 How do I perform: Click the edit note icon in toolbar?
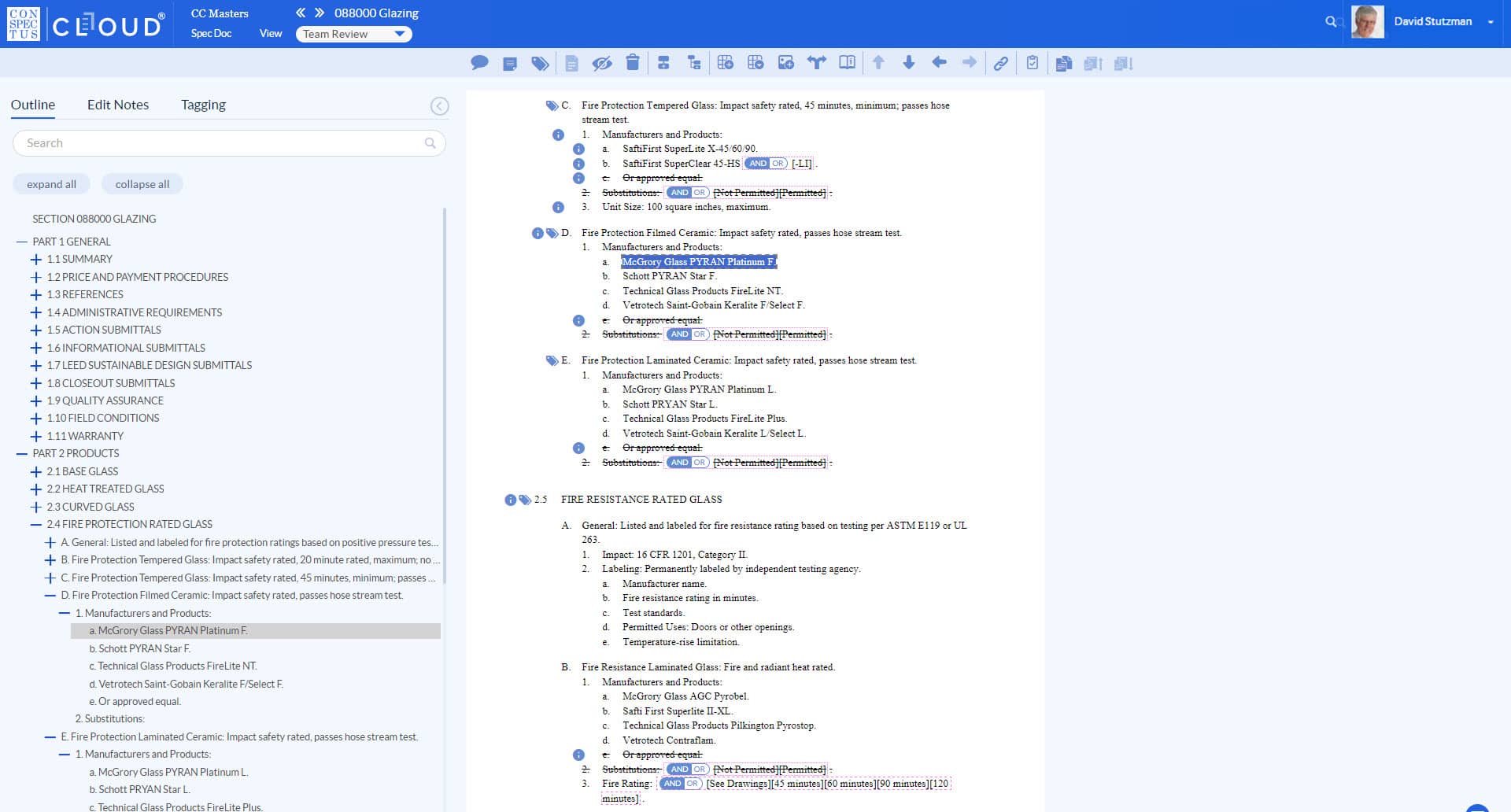coord(510,64)
